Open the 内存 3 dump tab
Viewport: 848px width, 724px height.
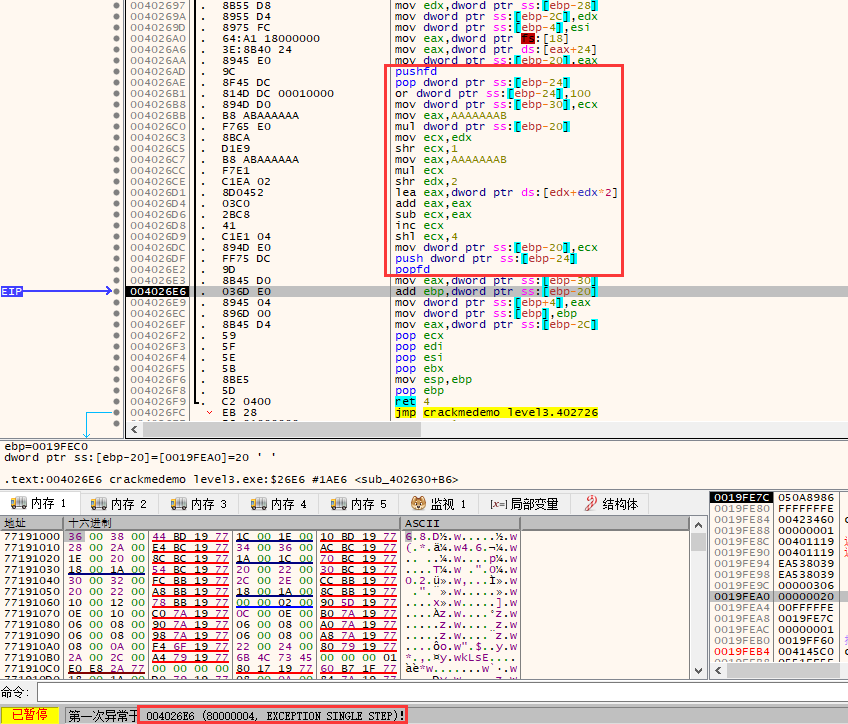[x=200, y=504]
